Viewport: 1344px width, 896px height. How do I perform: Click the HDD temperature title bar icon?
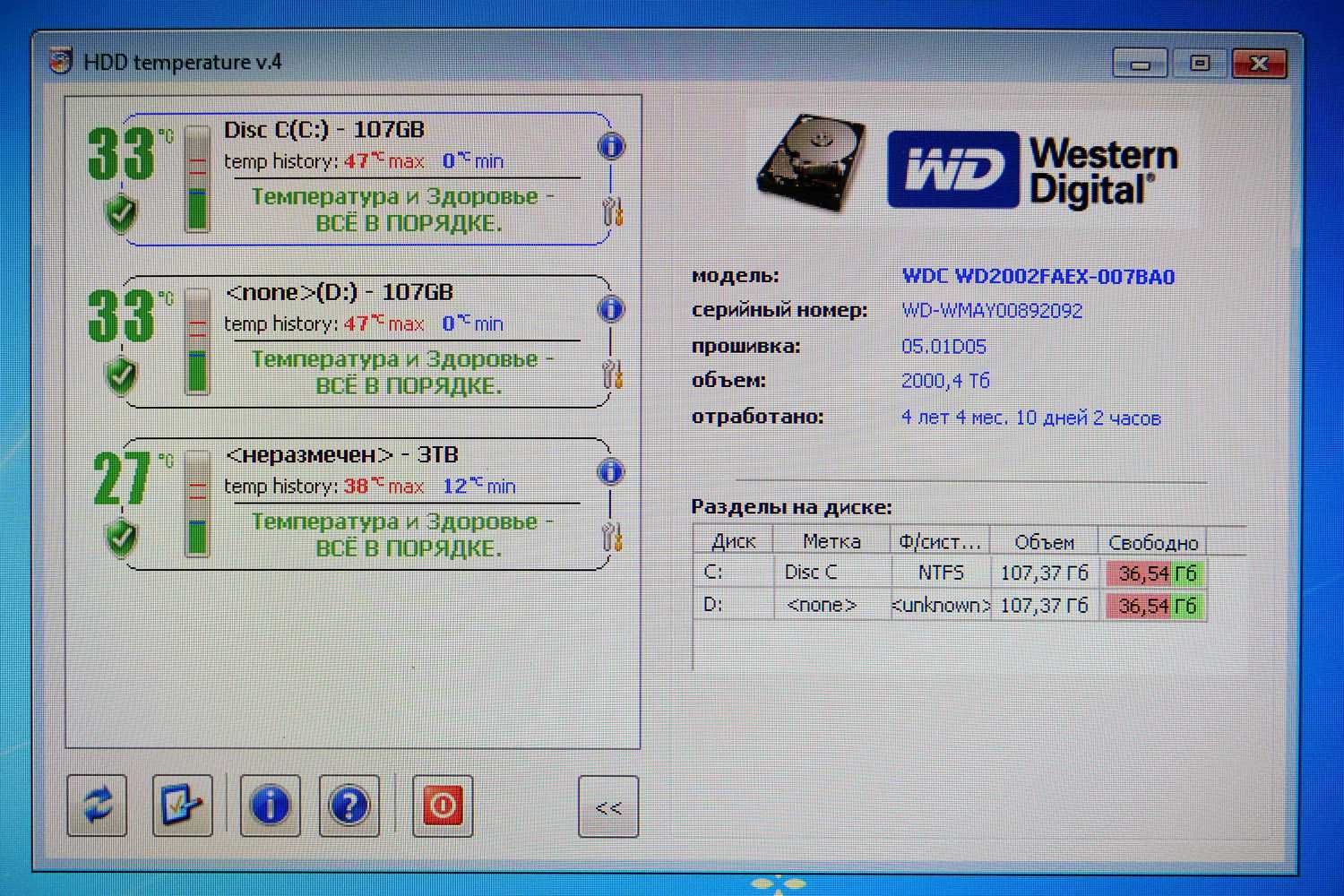click(60, 60)
